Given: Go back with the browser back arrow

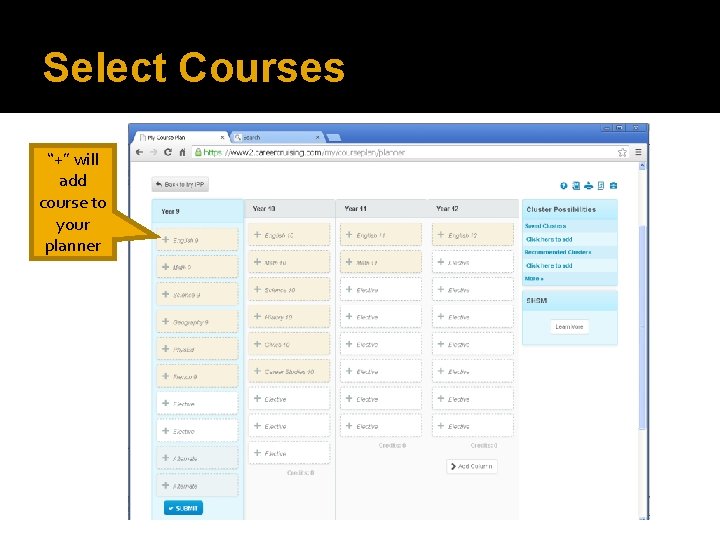Looking at the screenshot, I should 140,152.
